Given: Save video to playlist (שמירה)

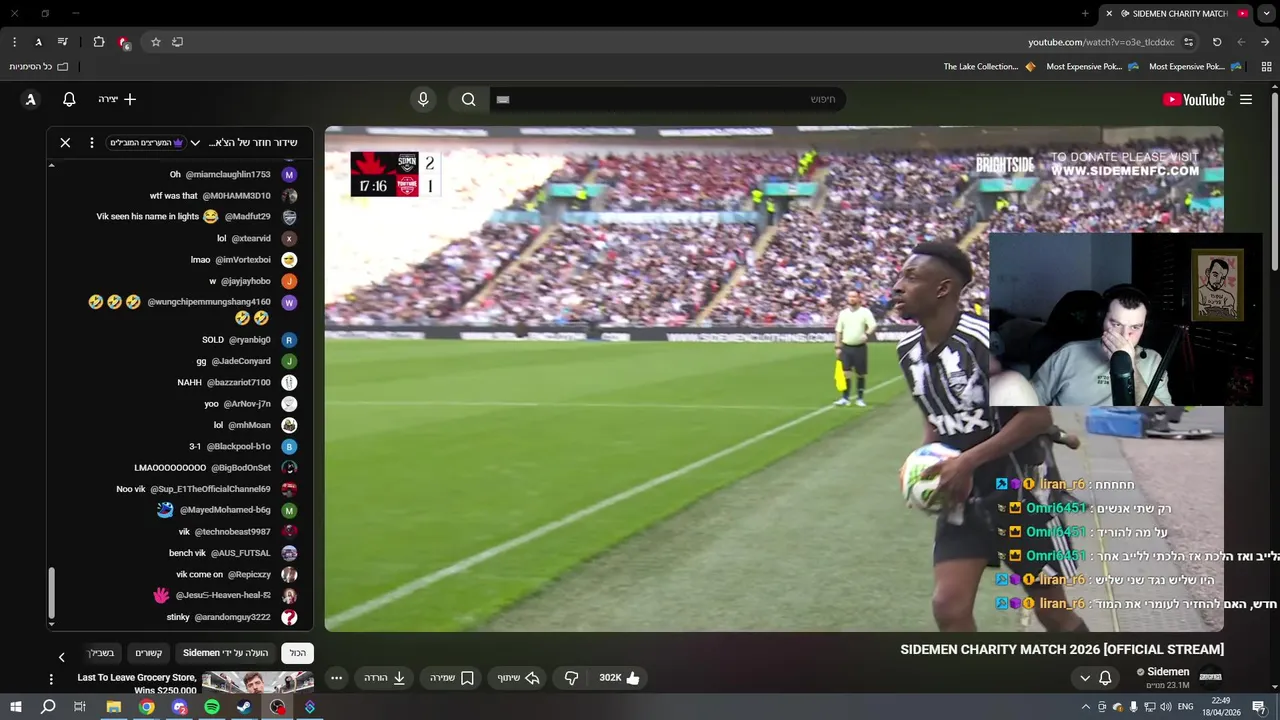Looking at the screenshot, I should point(452,678).
